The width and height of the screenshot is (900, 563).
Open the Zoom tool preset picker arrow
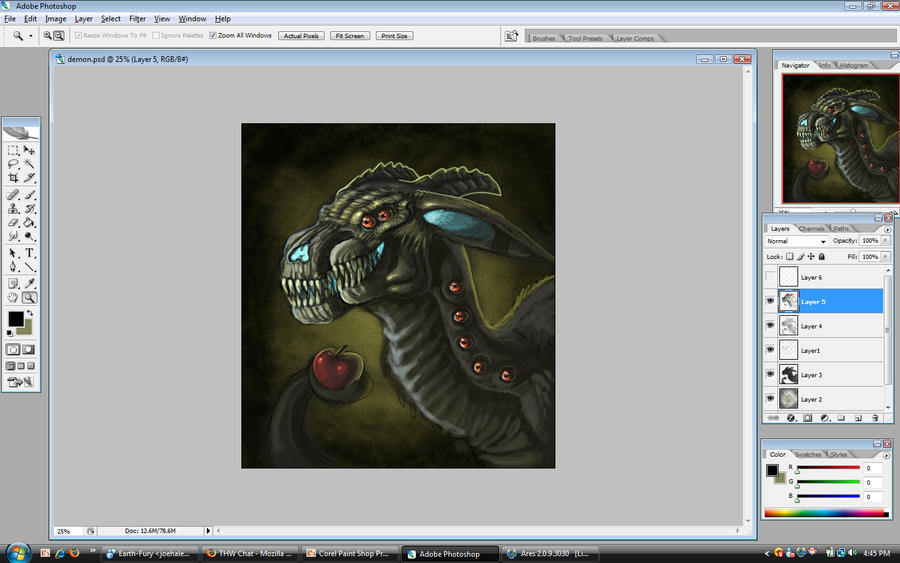(30, 36)
